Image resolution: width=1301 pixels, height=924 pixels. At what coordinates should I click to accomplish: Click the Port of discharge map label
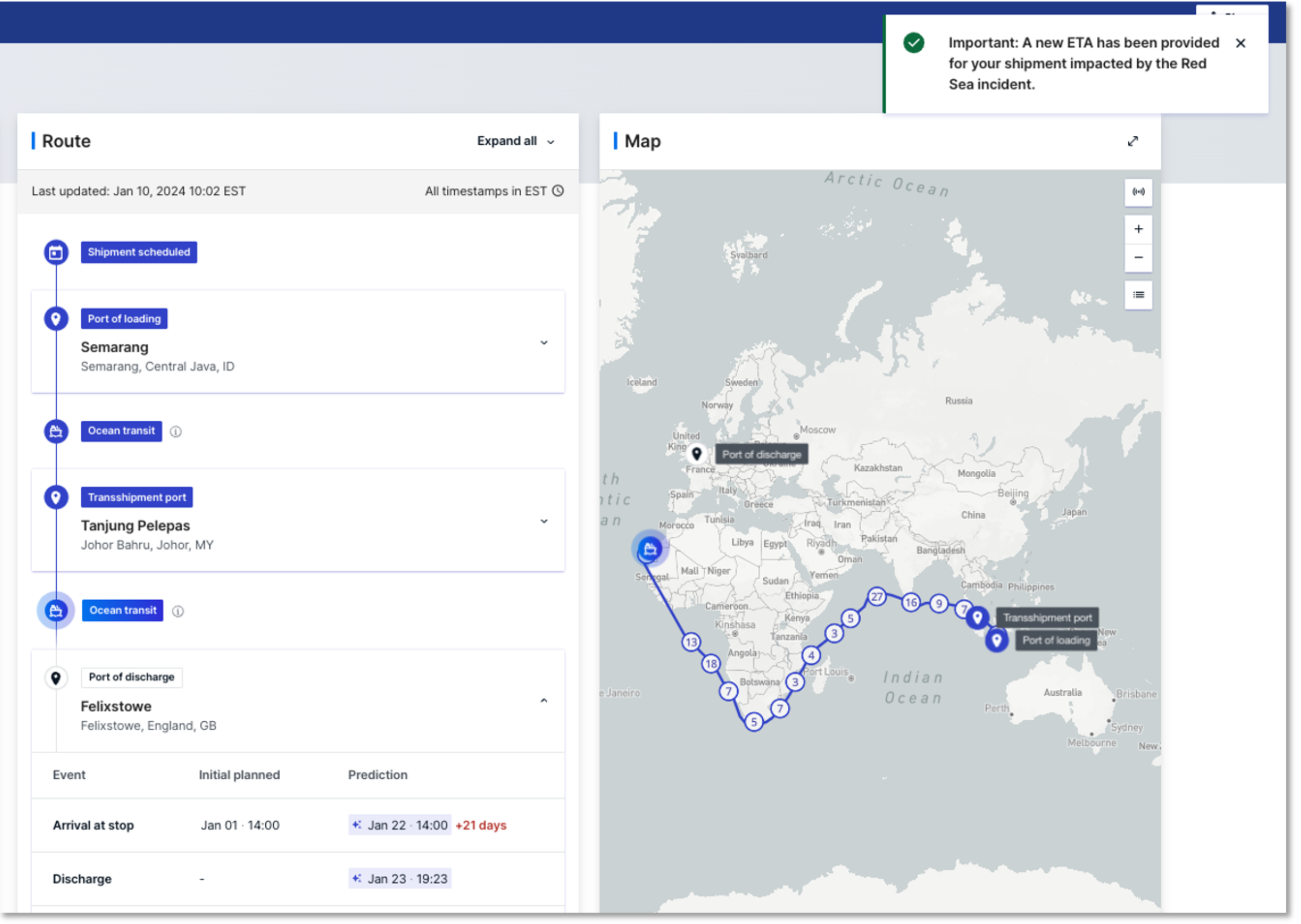click(x=761, y=455)
